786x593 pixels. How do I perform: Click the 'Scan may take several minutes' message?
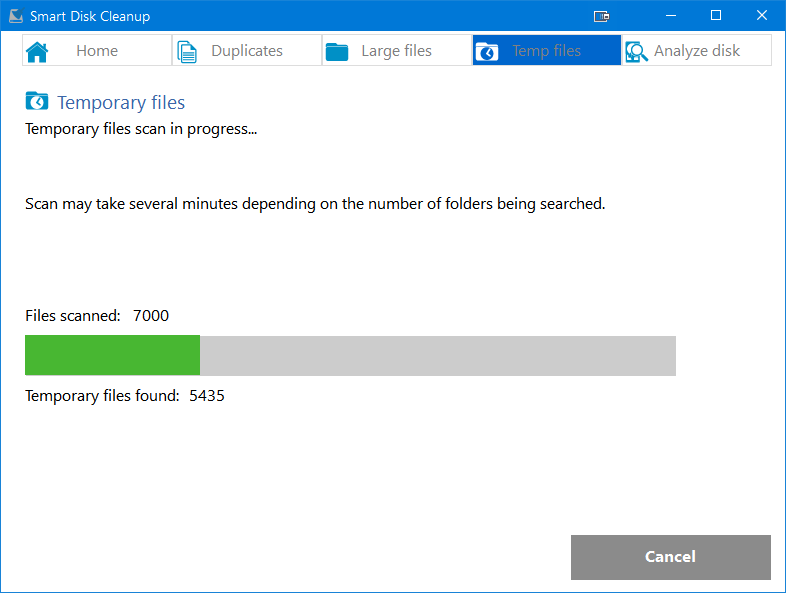click(x=315, y=204)
